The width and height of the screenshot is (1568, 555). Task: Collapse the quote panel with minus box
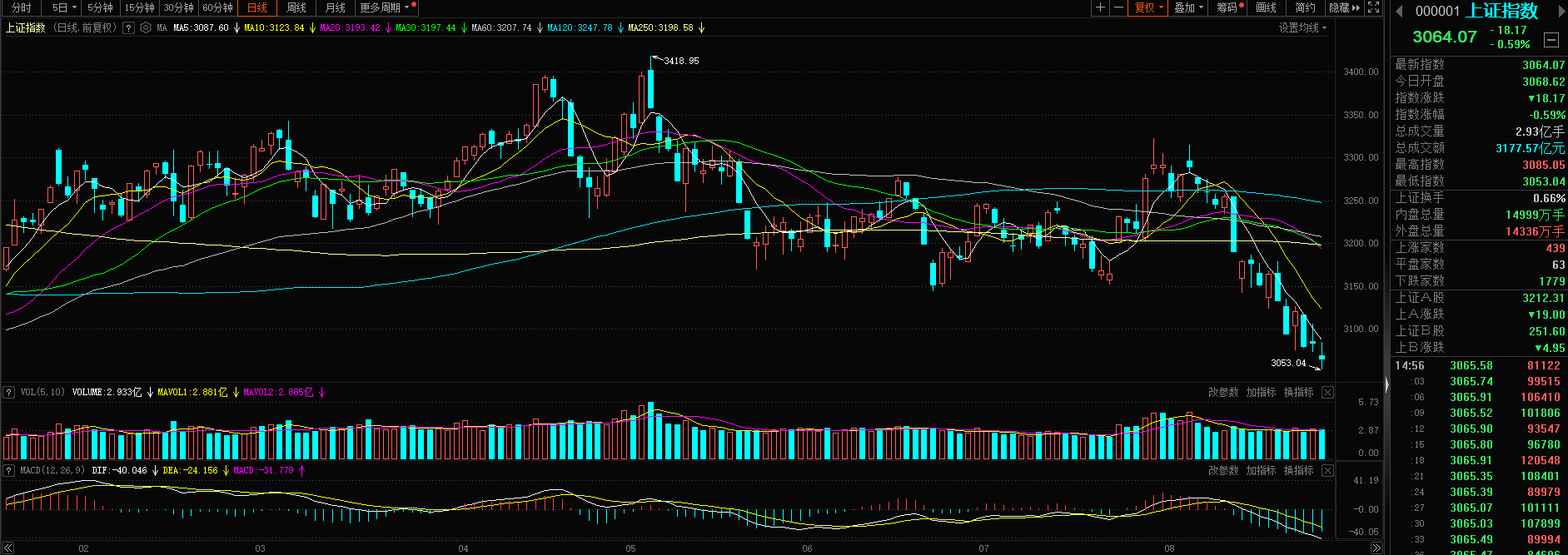tap(1551, 39)
